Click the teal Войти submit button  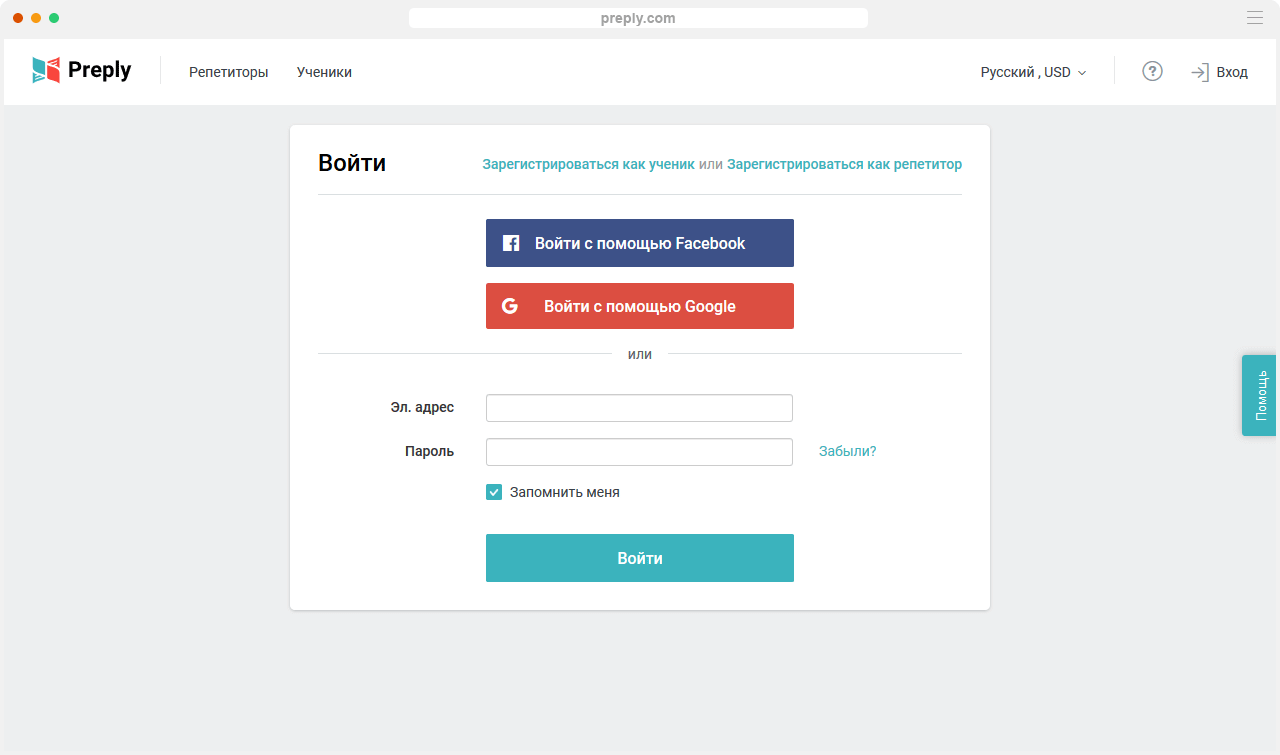pyautogui.click(x=640, y=558)
